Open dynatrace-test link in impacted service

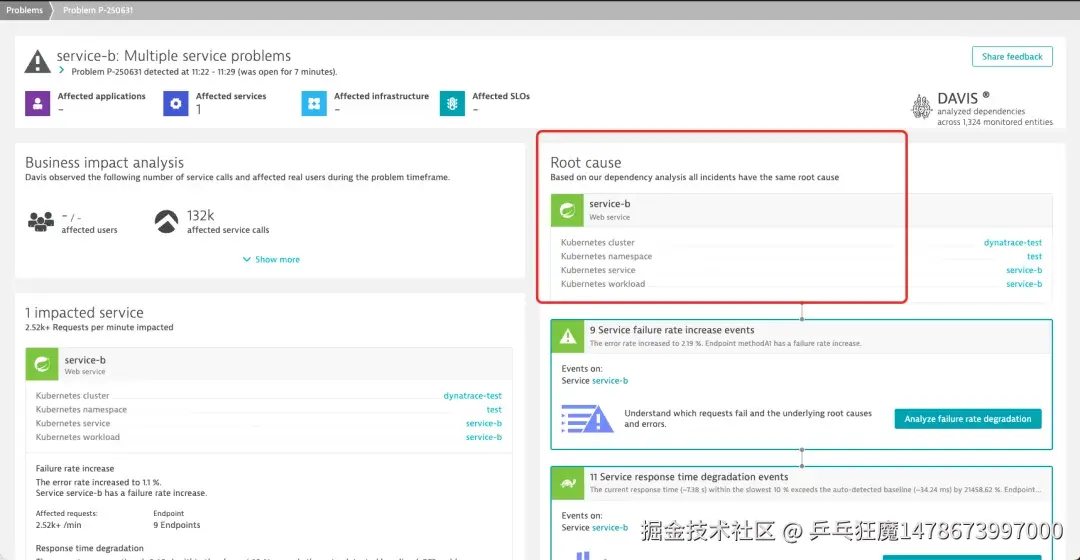click(x=472, y=395)
